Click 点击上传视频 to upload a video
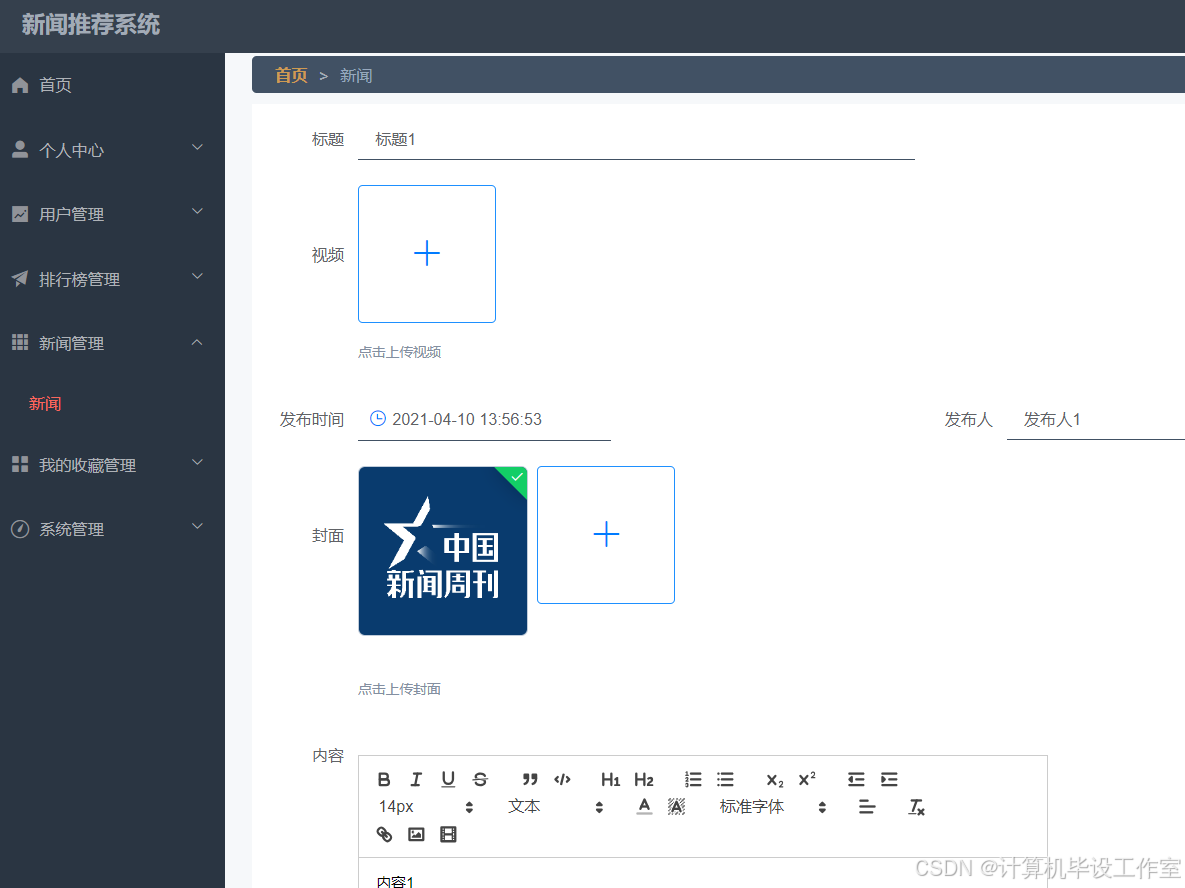The image size is (1185, 888). click(x=399, y=352)
